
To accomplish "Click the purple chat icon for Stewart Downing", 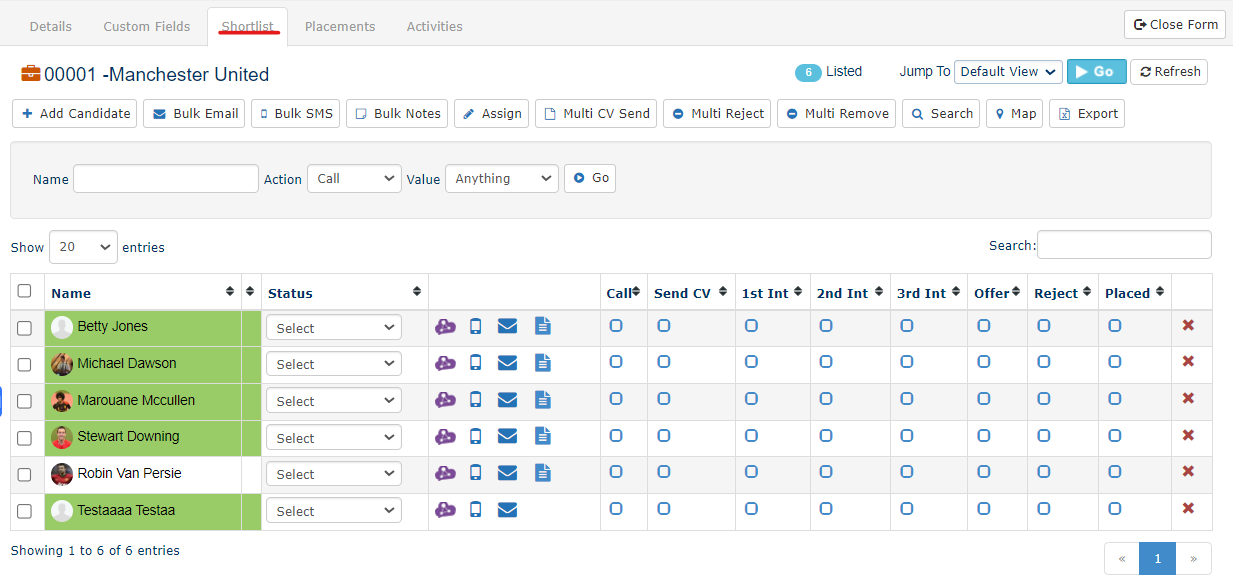I will click(445, 436).
